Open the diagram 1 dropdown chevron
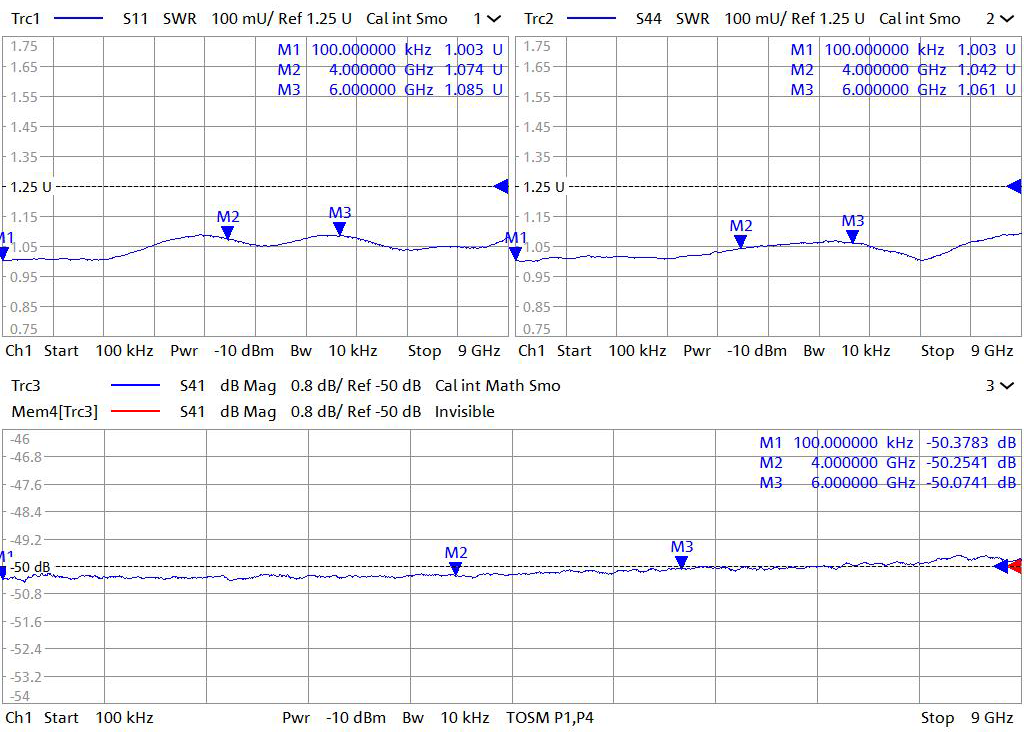Screen dimensions: 1024x732 coord(494,19)
